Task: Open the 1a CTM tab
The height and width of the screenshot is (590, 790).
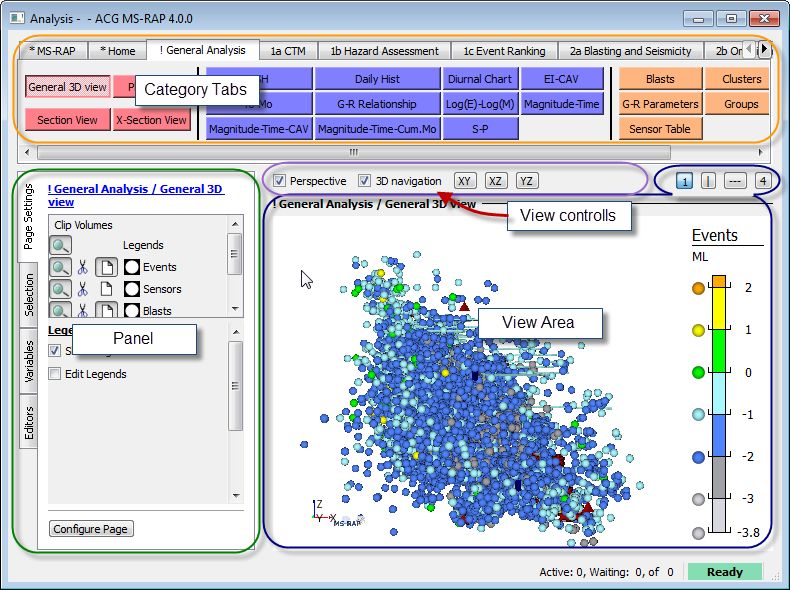Action: point(288,51)
